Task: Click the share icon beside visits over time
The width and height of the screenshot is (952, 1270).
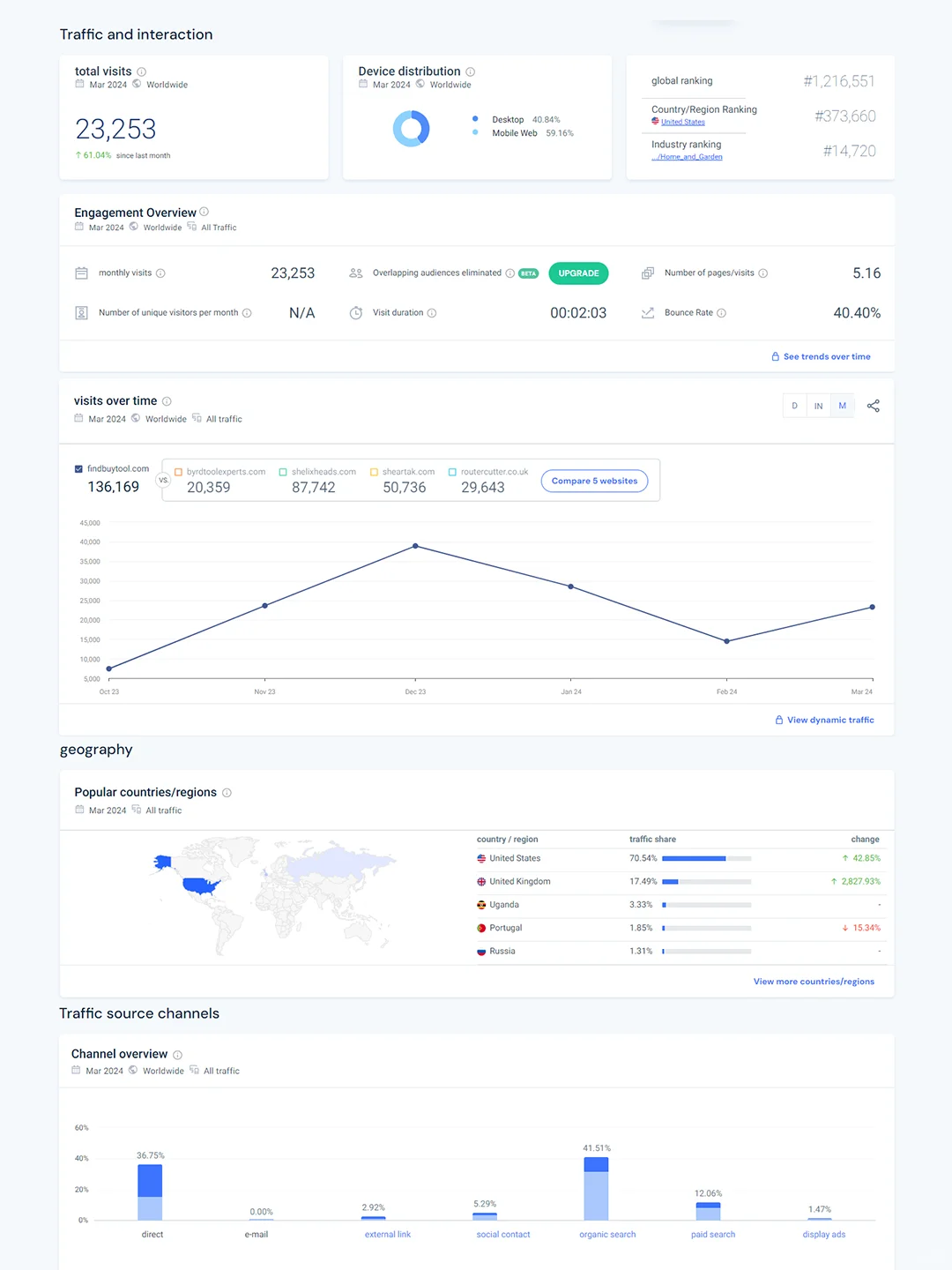Action: click(873, 406)
